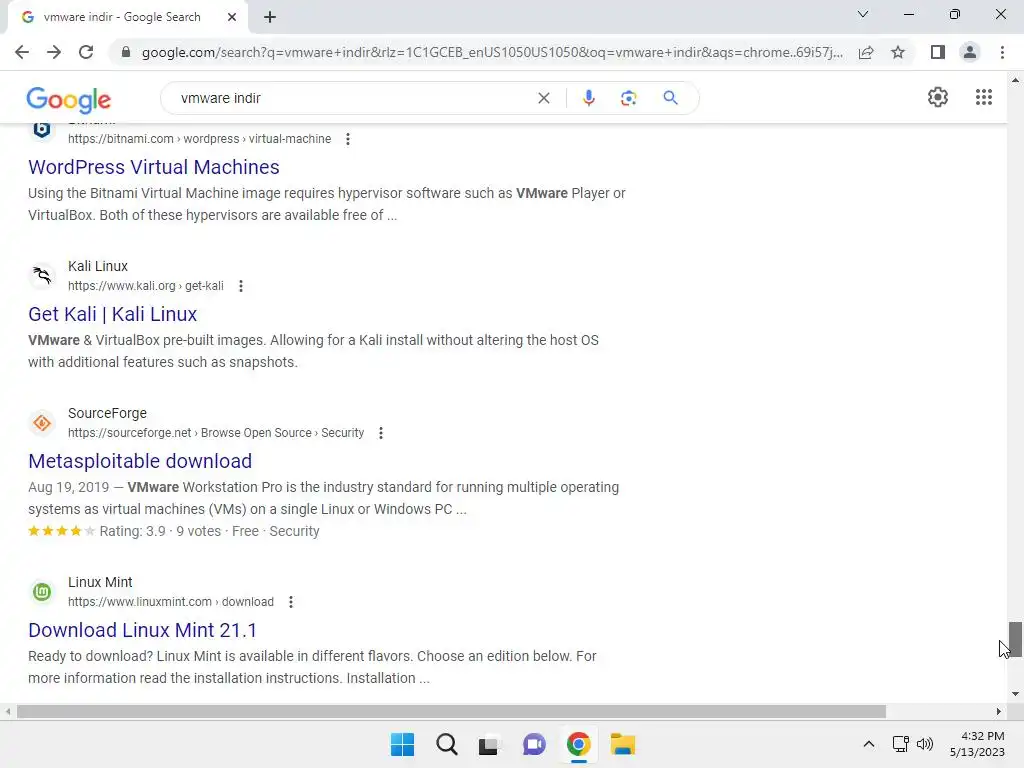Open the Chrome three-dot menu
Screen dimensions: 1024x768
[x=1002, y=52]
